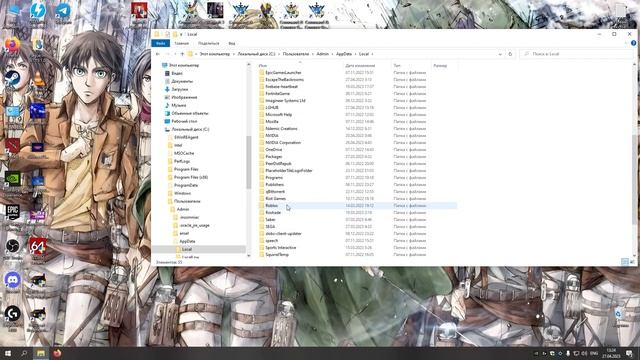640x360 pixels.
Task: Go up one folder level arrow
Action: [182, 54]
